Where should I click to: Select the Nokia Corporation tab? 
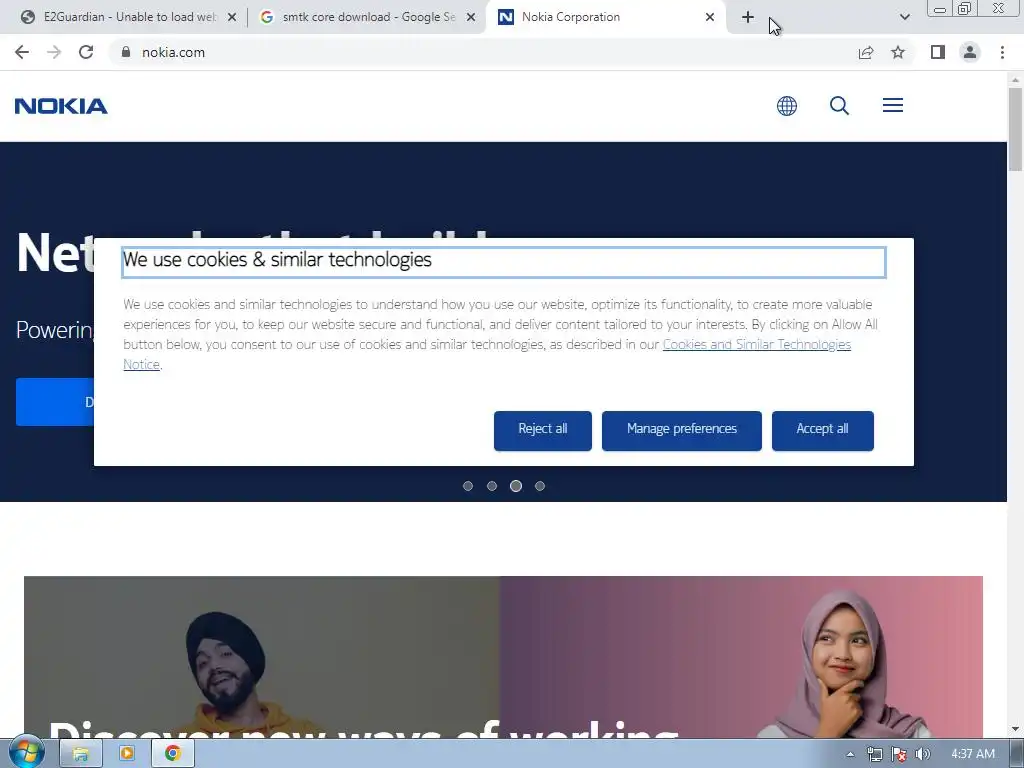tap(605, 17)
